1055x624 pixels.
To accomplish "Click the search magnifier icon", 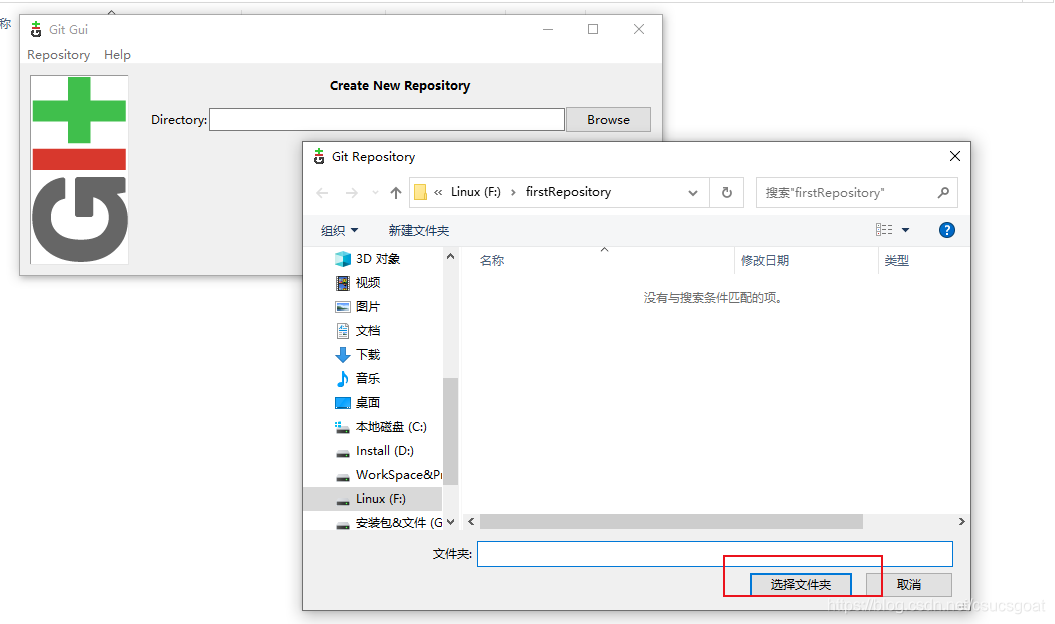I will [943, 193].
